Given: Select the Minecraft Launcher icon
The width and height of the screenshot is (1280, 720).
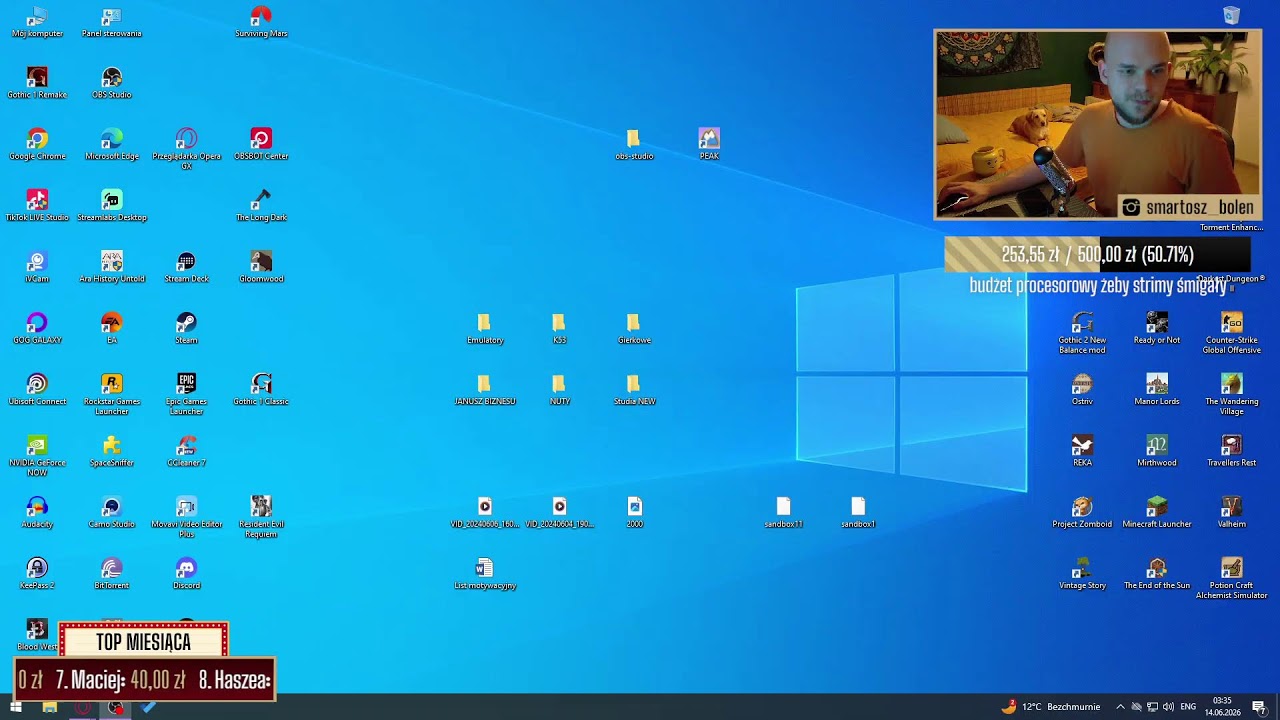Looking at the screenshot, I should [x=1157, y=512].
